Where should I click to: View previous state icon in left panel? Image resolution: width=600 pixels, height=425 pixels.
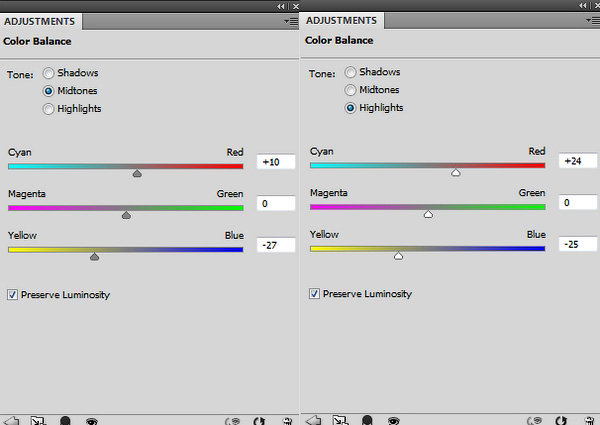pyautogui.click(x=233, y=421)
